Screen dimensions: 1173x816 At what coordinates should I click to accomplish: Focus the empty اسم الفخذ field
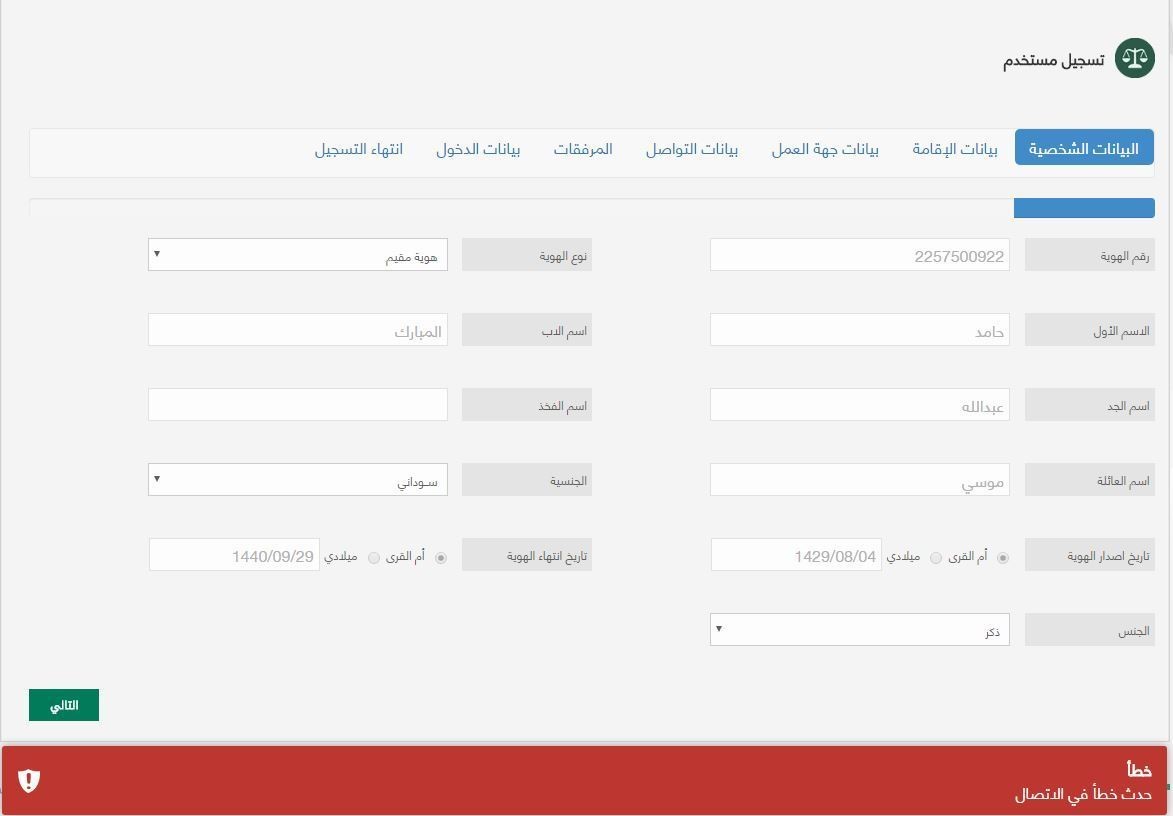[298, 405]
